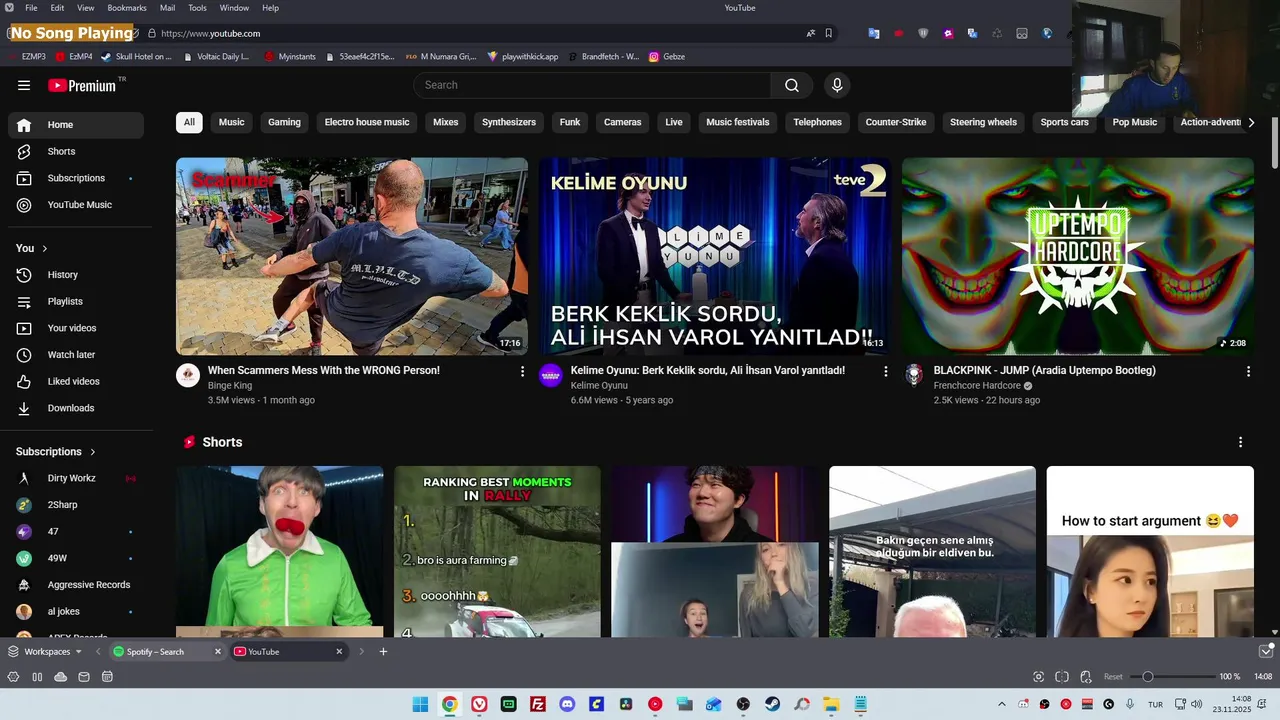Click the YouTube search input field

pyautogui.click(x=590, y=85)
